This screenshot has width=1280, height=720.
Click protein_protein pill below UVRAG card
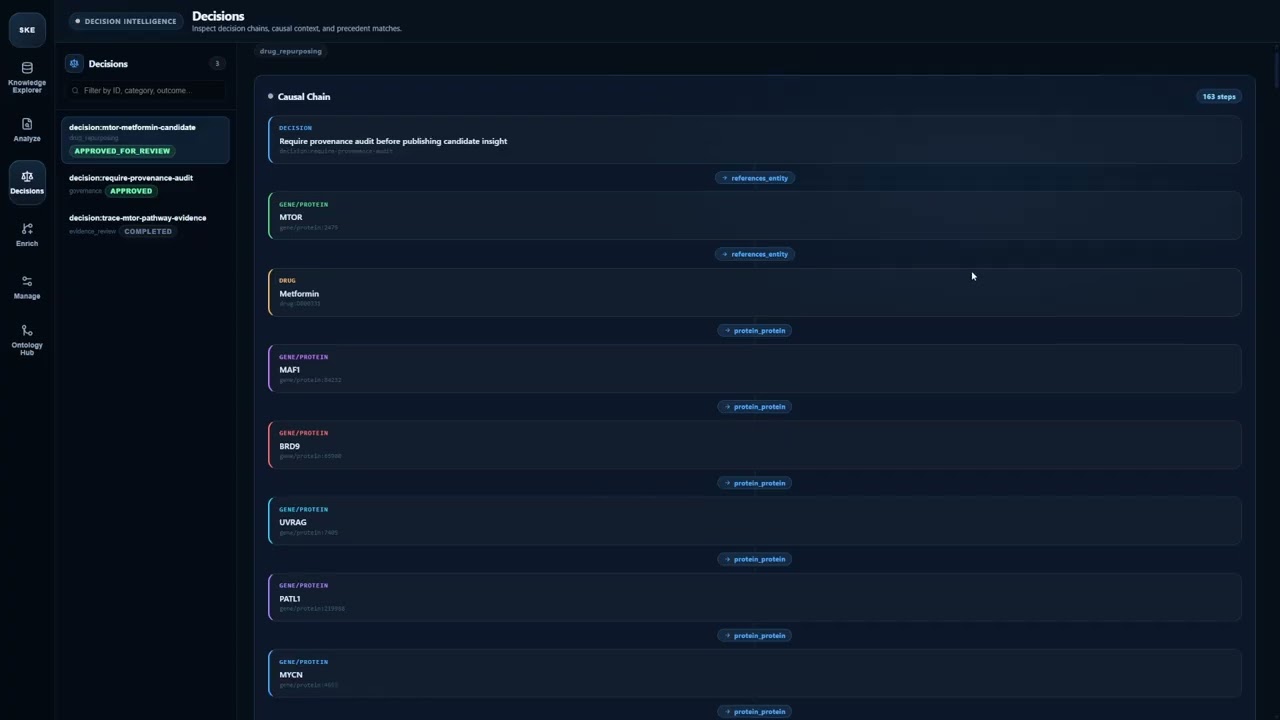point(755,559)
